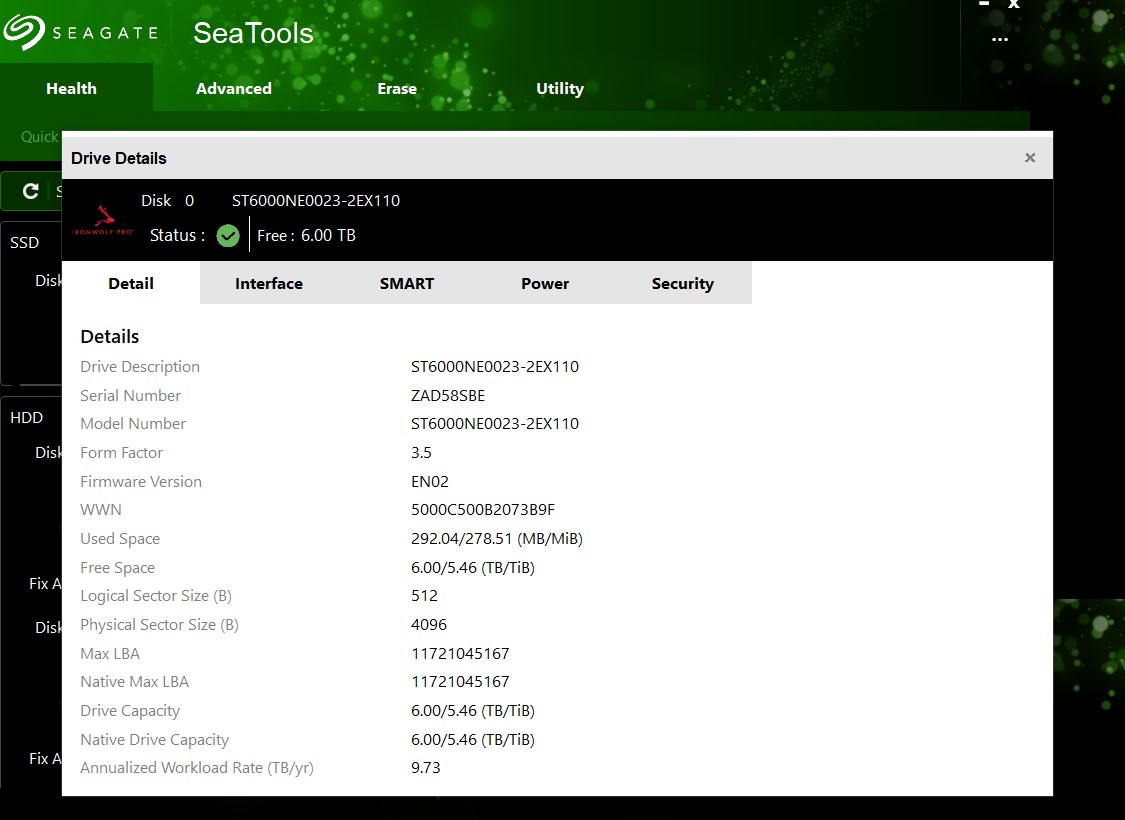Close the Drive Details dialog

pos(1030,158)
